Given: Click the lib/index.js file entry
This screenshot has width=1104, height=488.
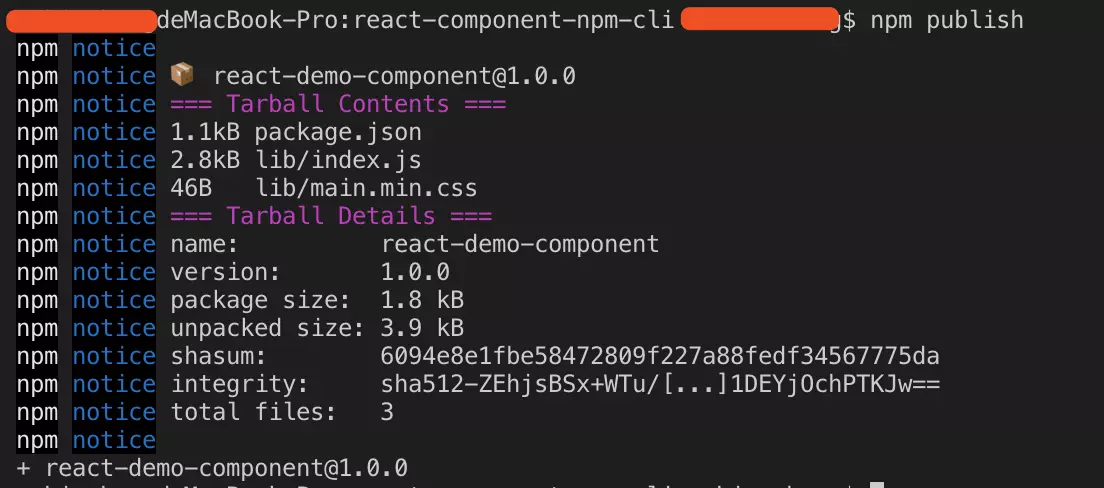Looking at the screenshot, I should tap(338, 160).
